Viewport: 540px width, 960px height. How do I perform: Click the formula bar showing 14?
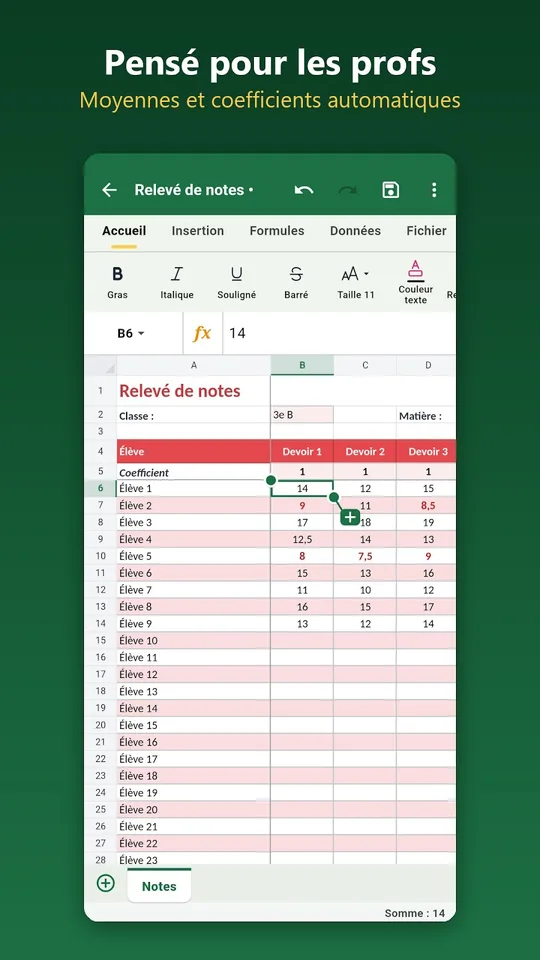pyautogui.click(x=339, y=333)
